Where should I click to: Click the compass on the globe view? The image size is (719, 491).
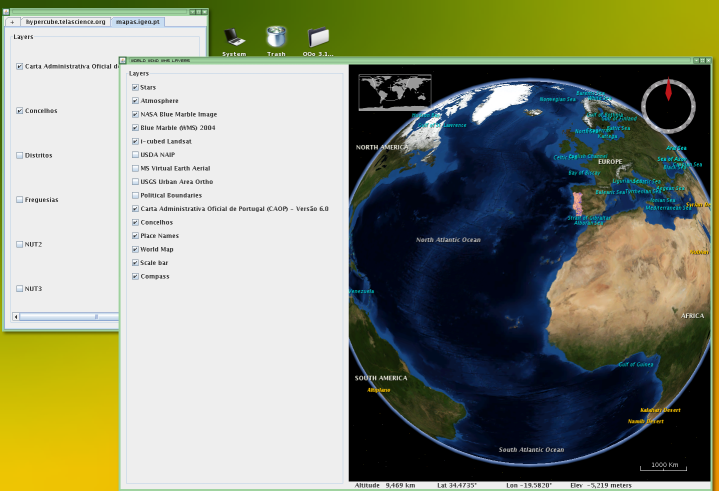(668, 104)
